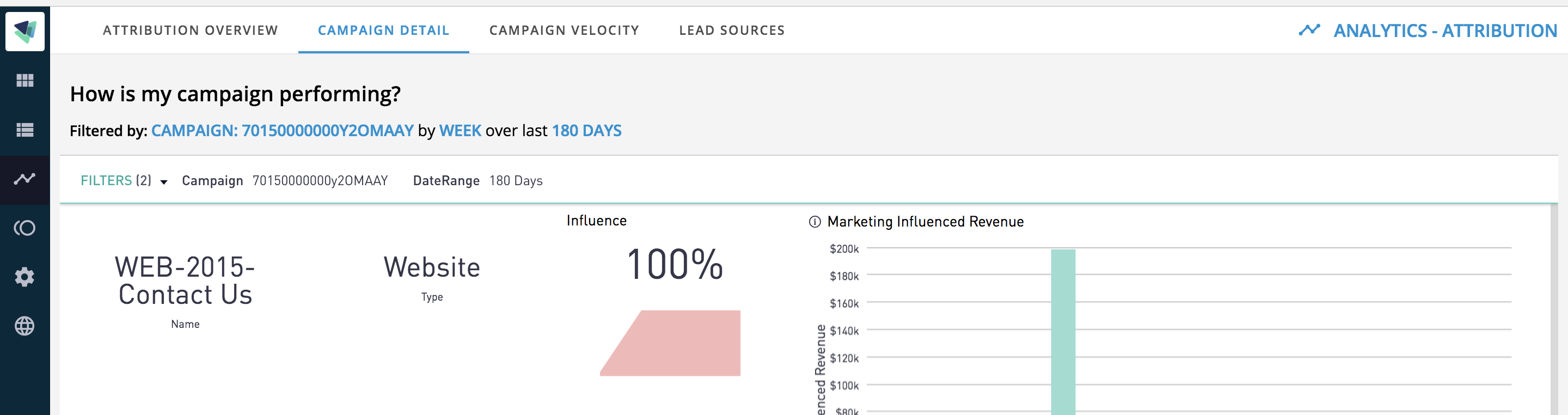Click the CAMPAIGN: 70150000000Y2OMAAY filter link
The image size is (1568, 415).
283,131
